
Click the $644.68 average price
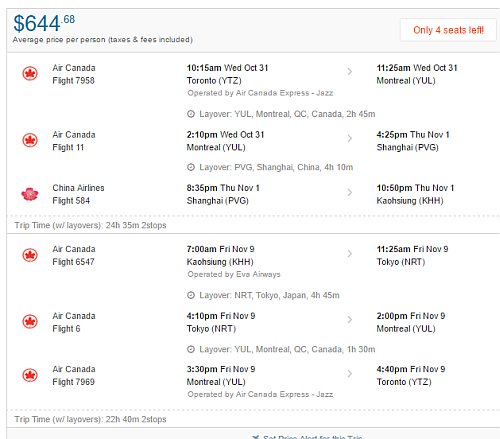(x=44, y=23)
